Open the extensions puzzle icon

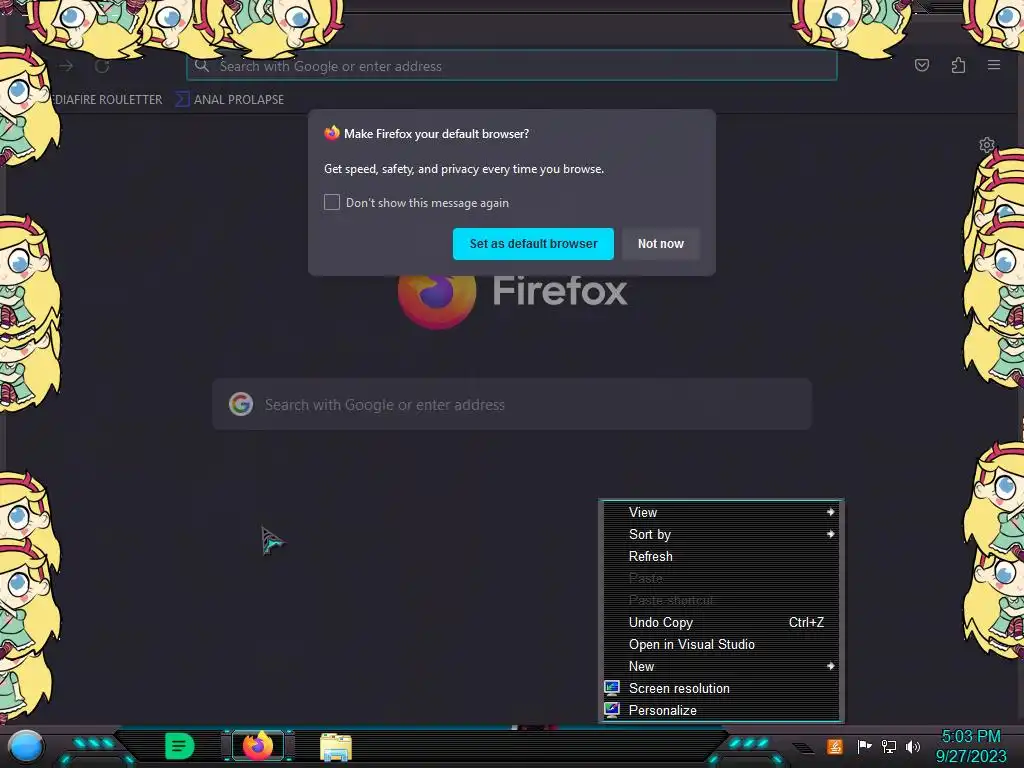pyautogui.click(x=958, y=65)
